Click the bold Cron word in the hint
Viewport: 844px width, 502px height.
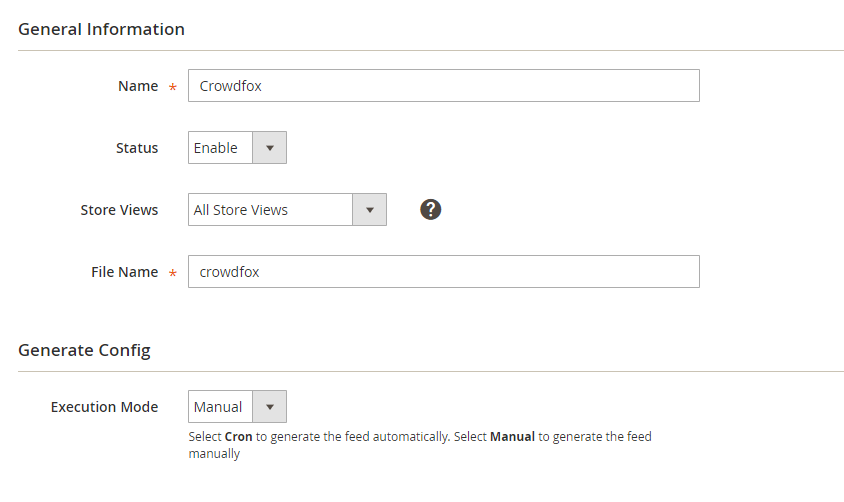[238, 437]
